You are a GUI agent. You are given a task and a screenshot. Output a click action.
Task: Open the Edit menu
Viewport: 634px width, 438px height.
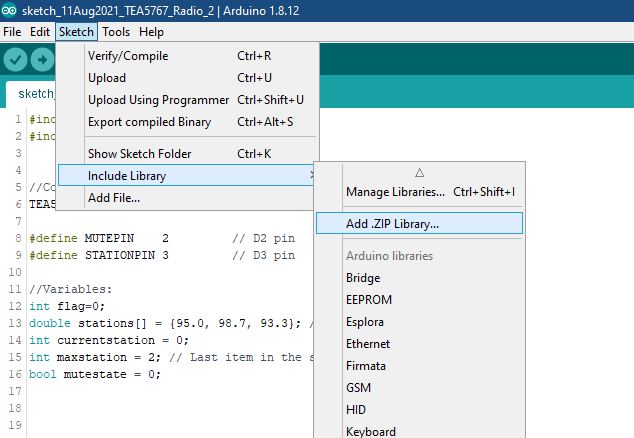tap(40, 32)
